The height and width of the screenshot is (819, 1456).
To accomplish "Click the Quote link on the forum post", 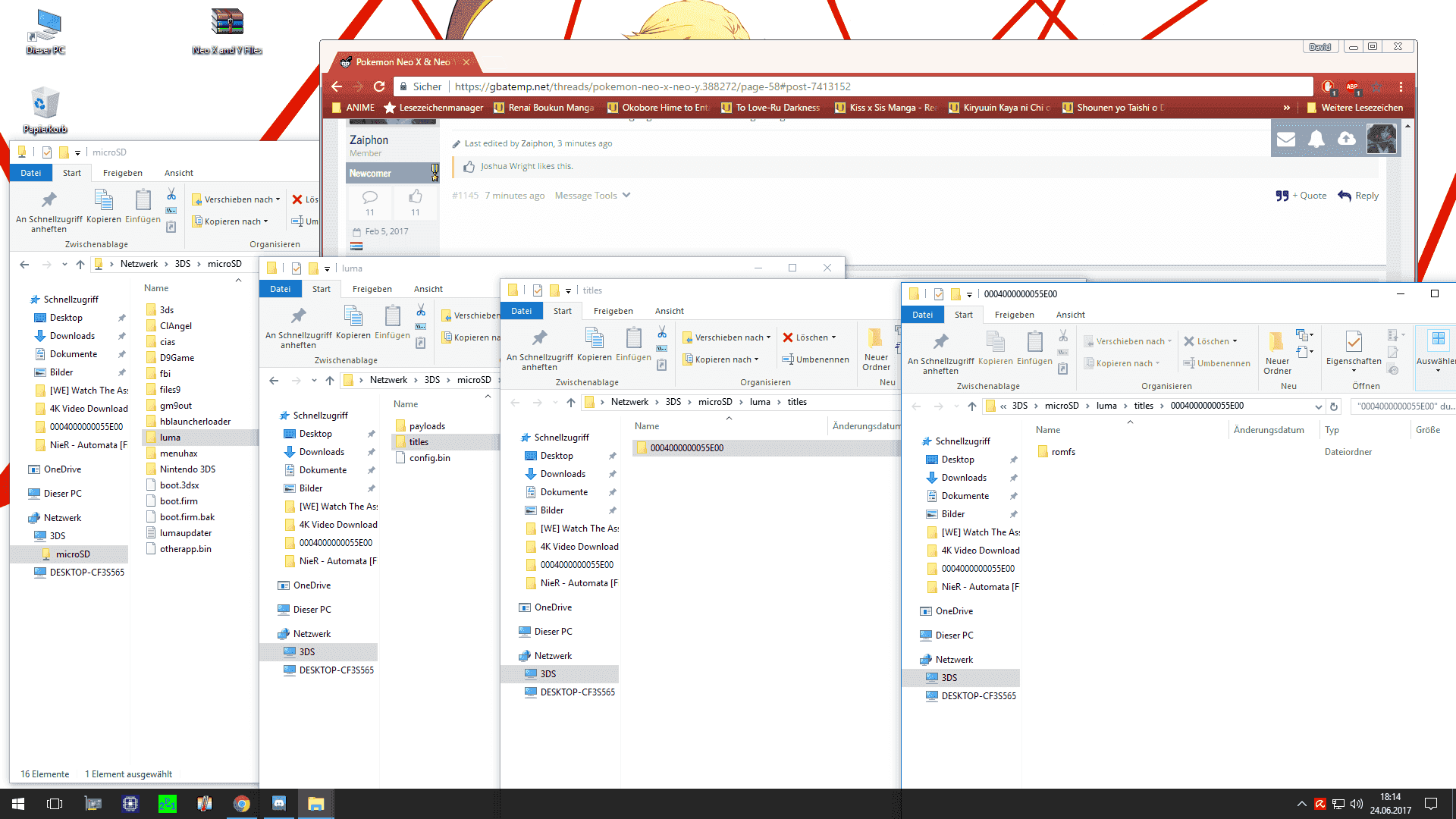I will coord(1301,196).
